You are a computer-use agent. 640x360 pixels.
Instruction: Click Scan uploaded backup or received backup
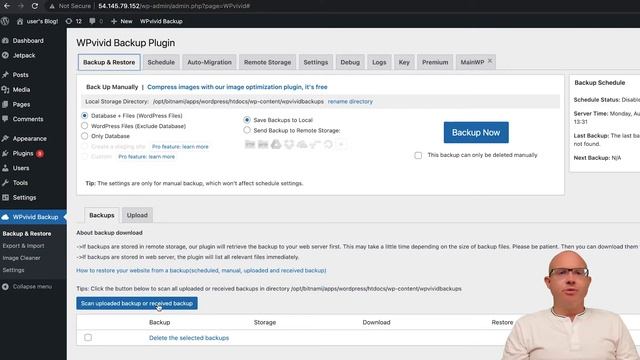tap(137, 303)
